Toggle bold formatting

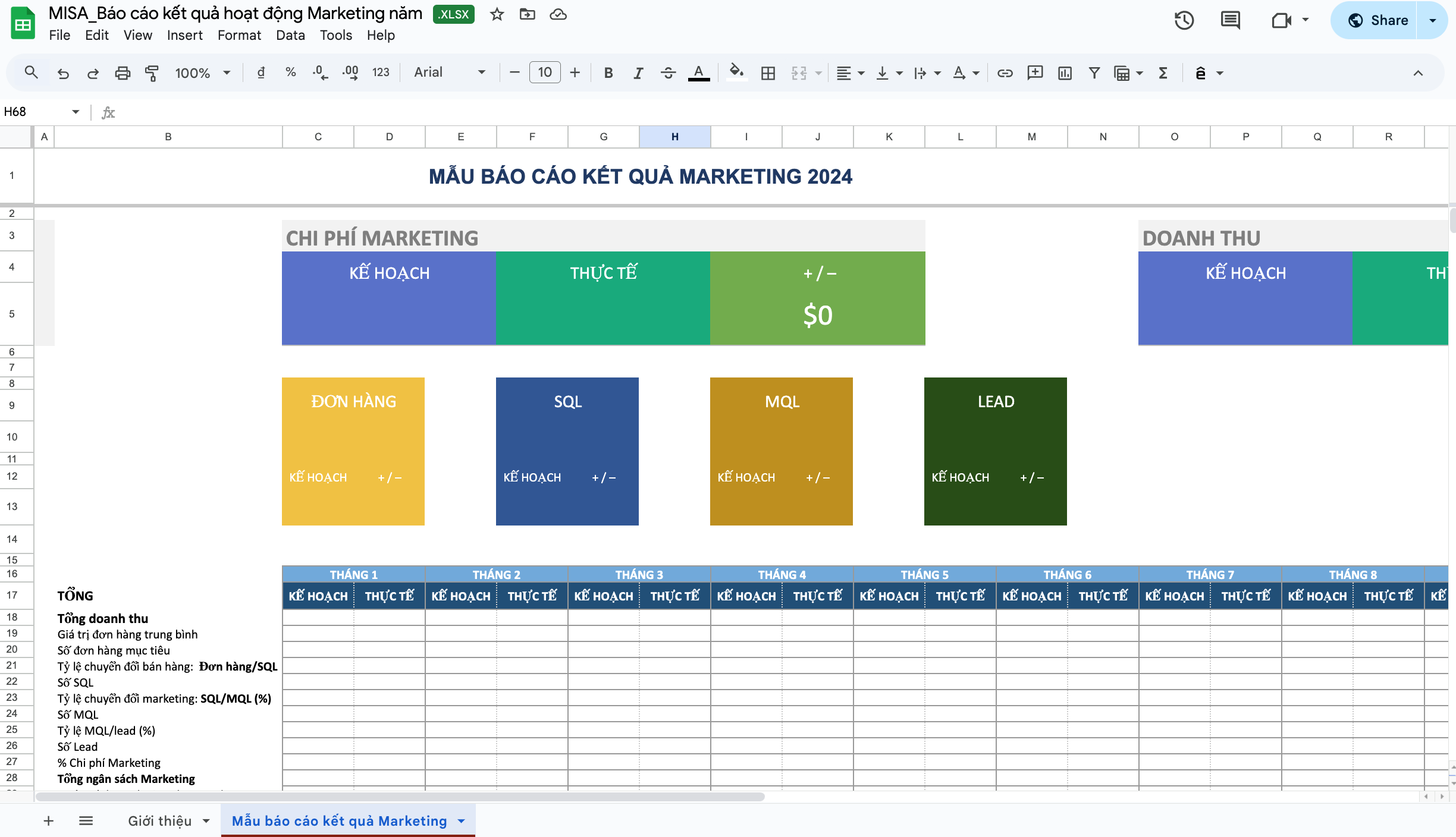608,73
